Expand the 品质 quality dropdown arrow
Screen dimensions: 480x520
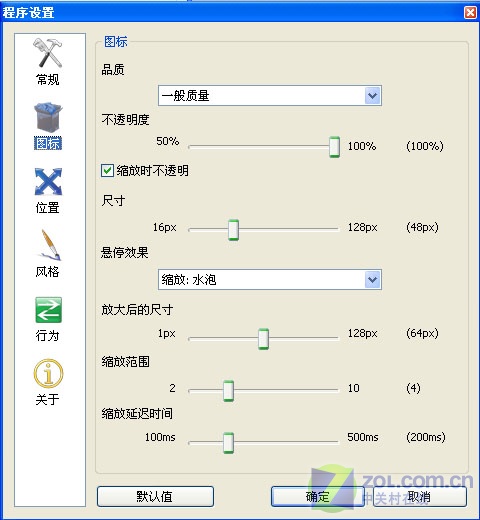tap(372, 96)
